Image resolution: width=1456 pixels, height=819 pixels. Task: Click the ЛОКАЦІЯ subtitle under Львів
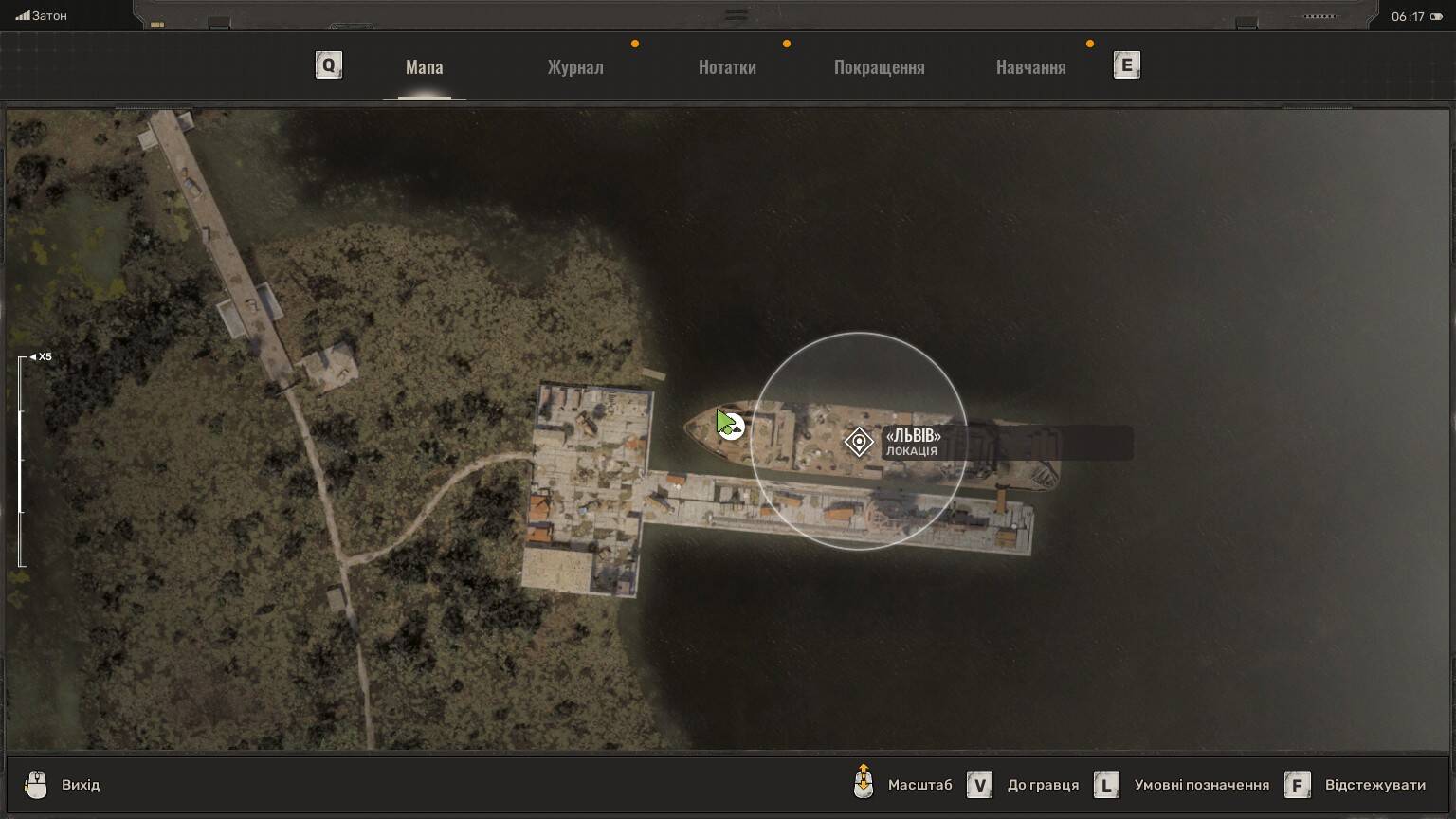pos(911,451)
